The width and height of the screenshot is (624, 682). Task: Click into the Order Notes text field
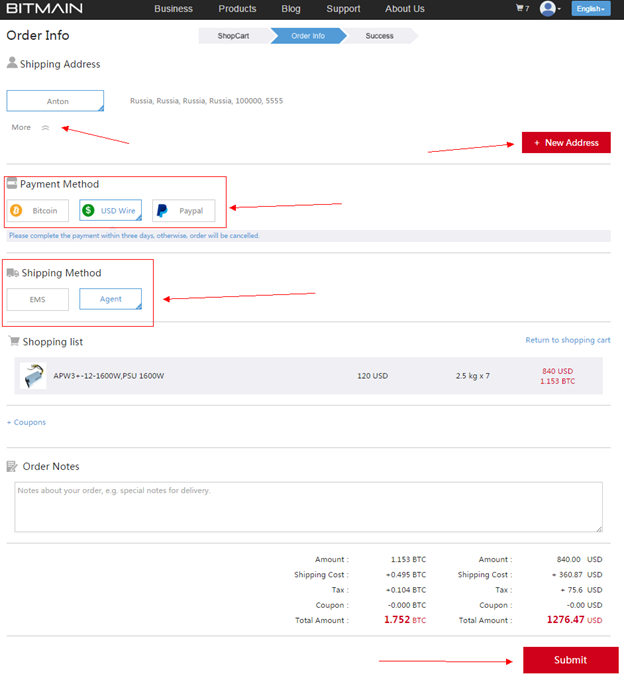pos(308,507)
